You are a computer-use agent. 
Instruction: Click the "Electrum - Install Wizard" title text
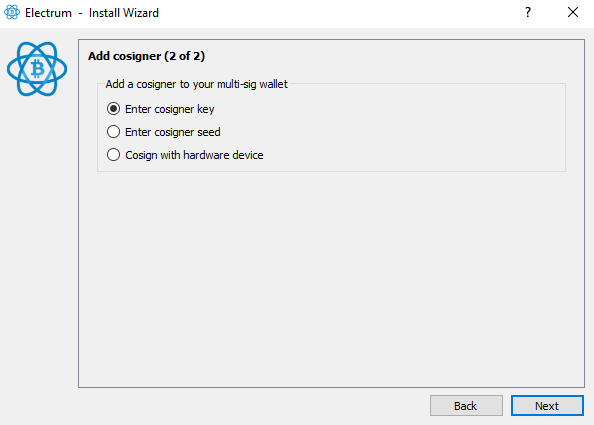[92, 13]
